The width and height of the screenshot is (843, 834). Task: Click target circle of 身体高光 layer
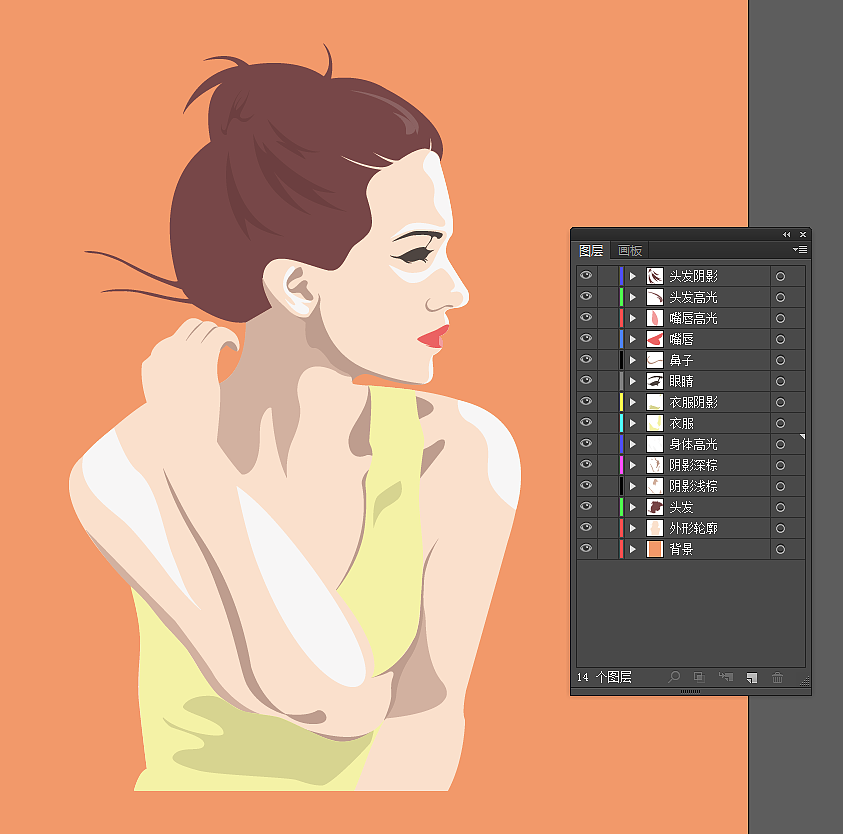(781, 444)
